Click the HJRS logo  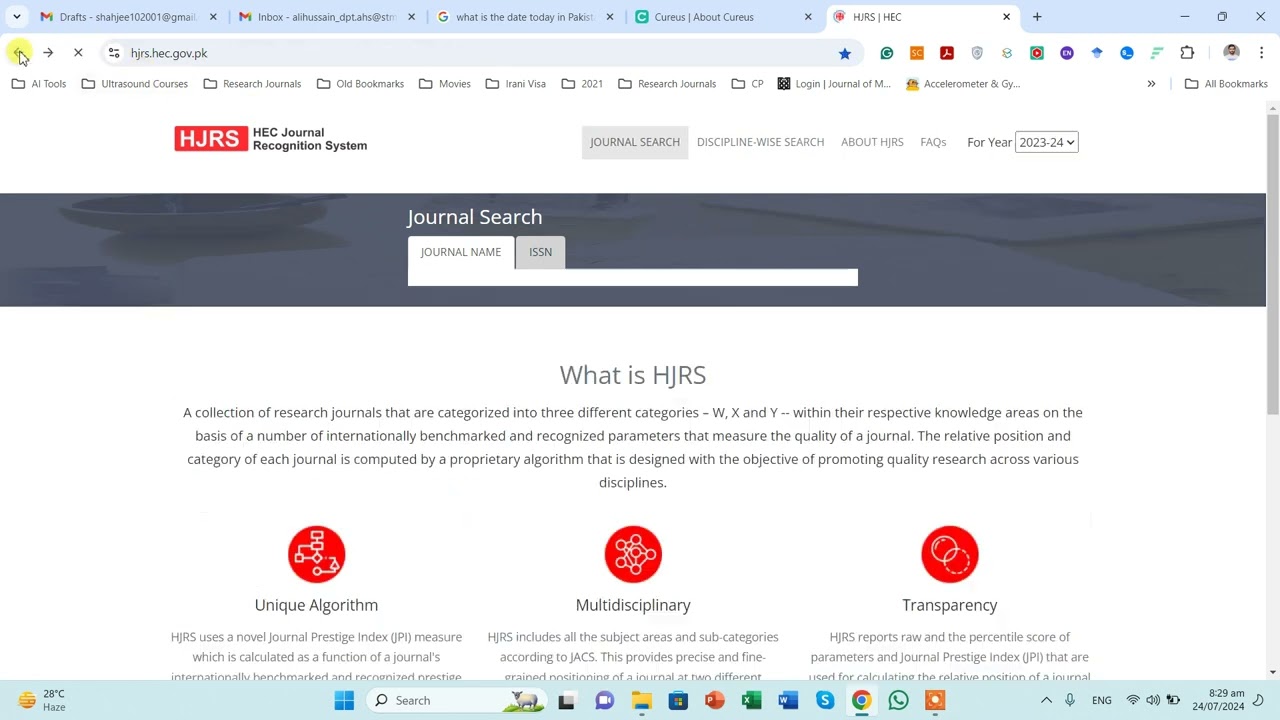(271, 139)
